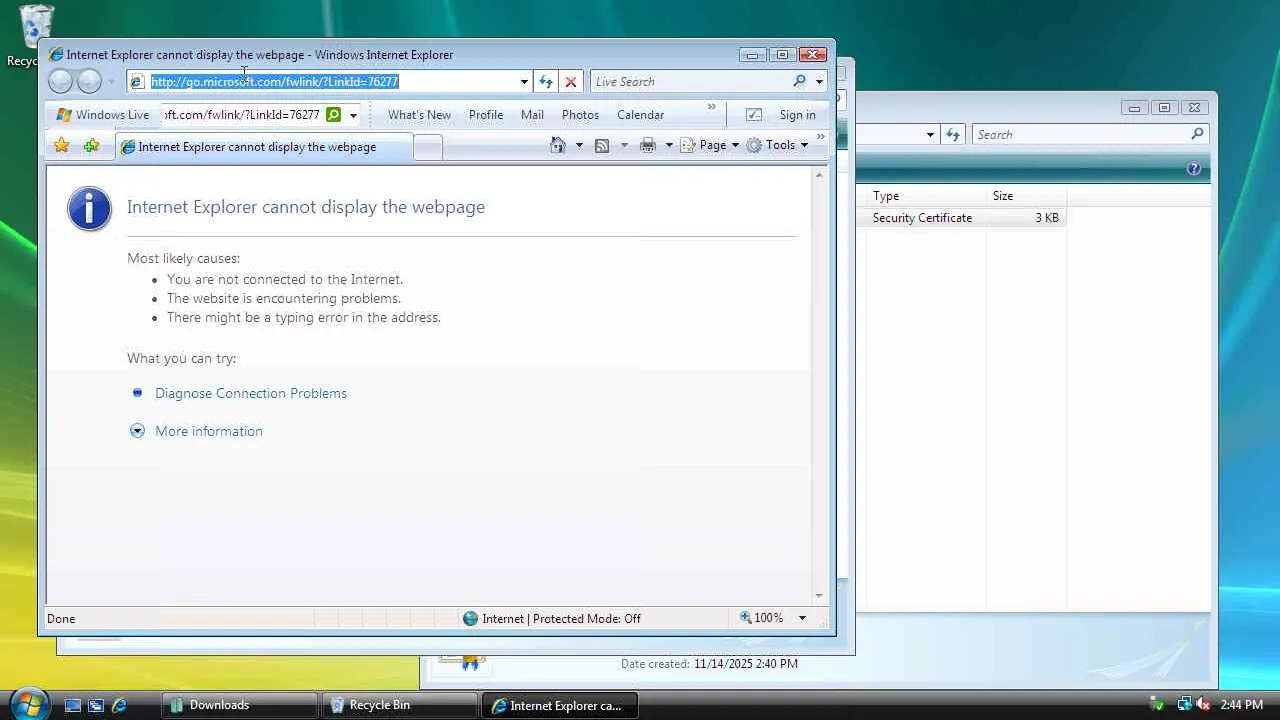Open the search provider options dropdown

click(x=819, y=82)
